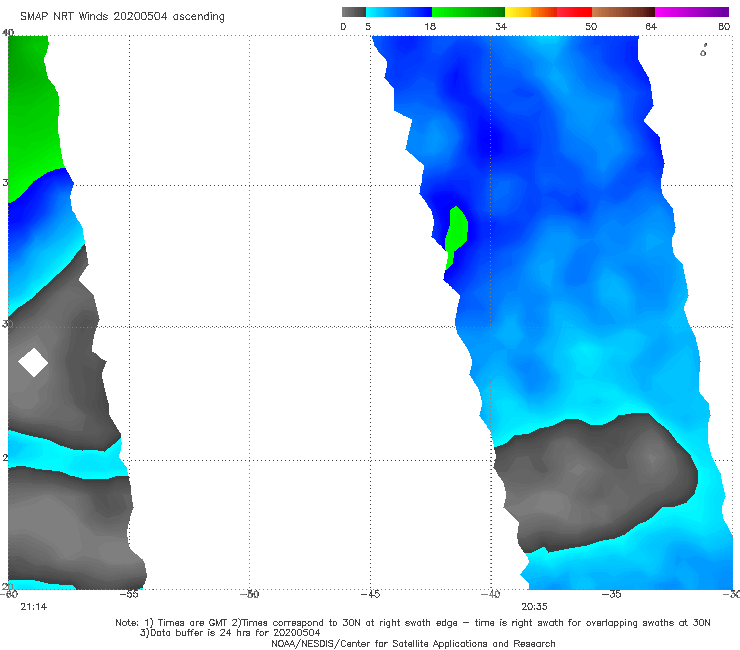Click the green segment of the color bar
740x650 pixels.
tap(468, 12)
